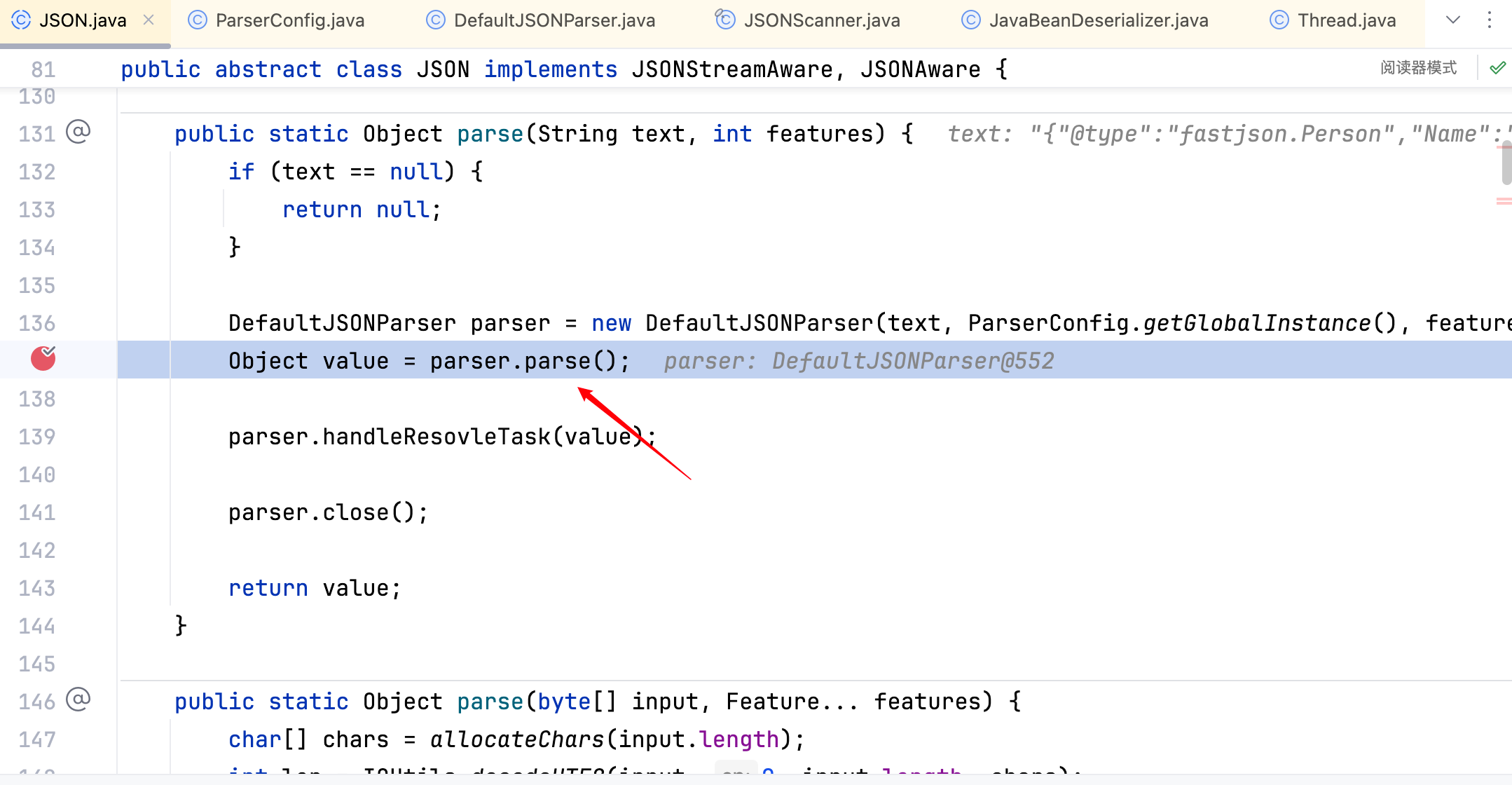Click the green inspection checkmark icon
Viewport: 1512px width, 785px height.
point(1497,68)
